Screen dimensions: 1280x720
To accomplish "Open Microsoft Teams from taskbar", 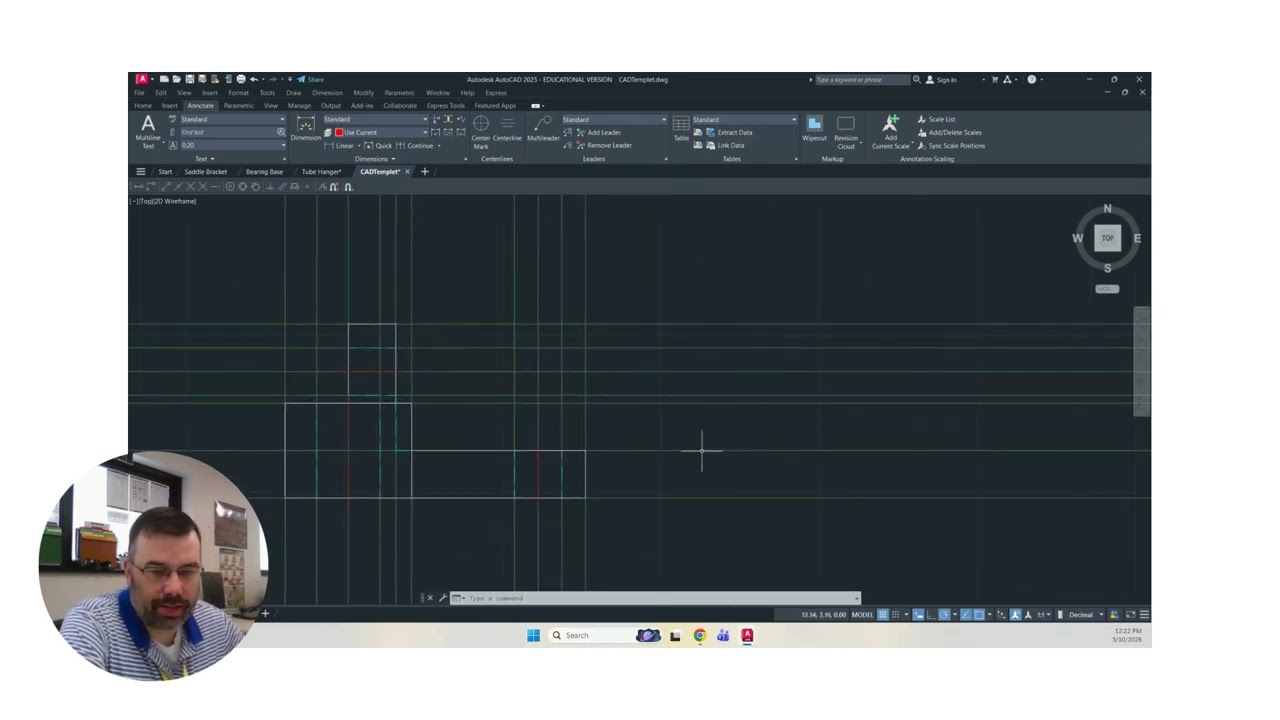I will [723, 635].
